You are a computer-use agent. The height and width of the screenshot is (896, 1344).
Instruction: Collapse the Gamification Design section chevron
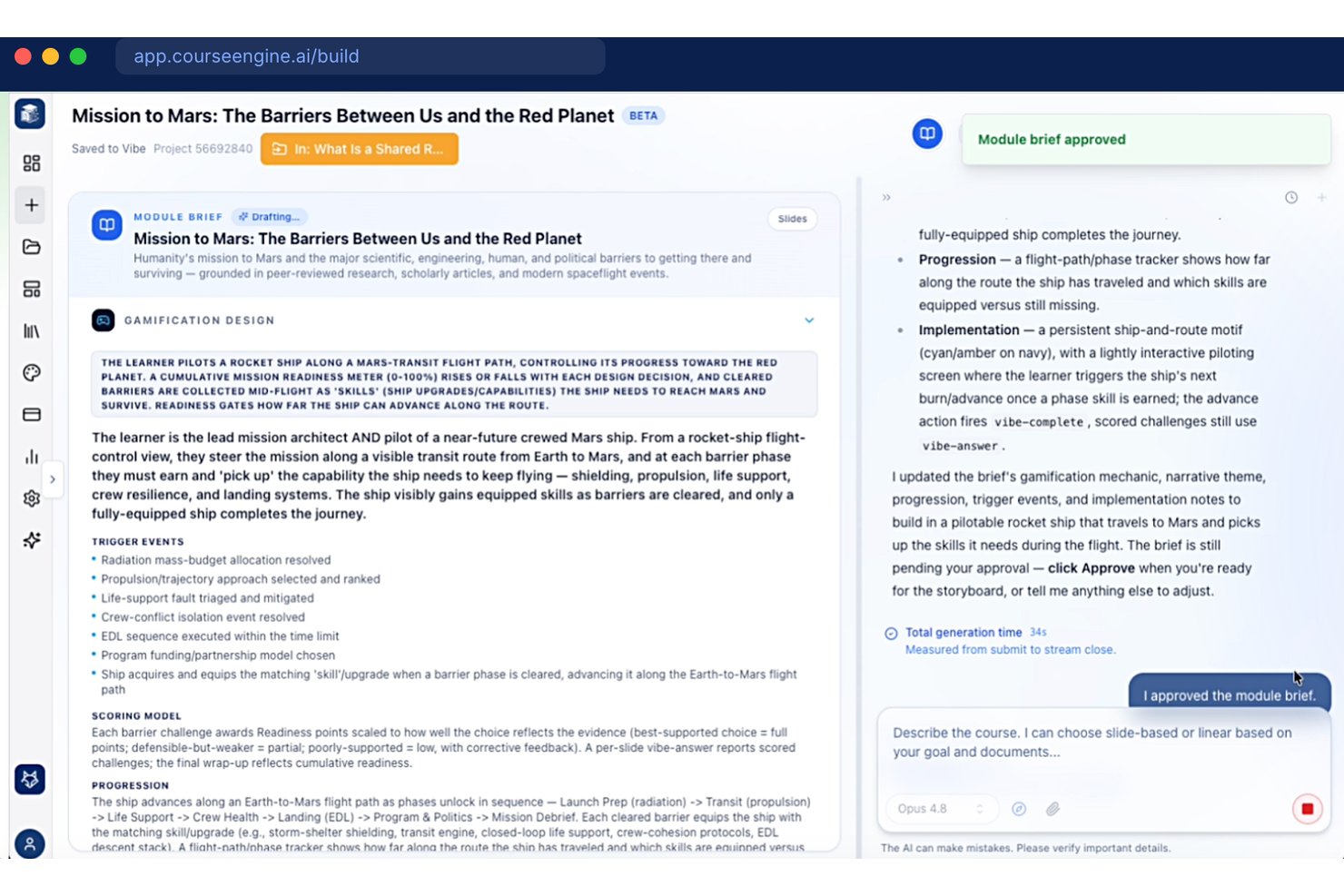[809, 320]
